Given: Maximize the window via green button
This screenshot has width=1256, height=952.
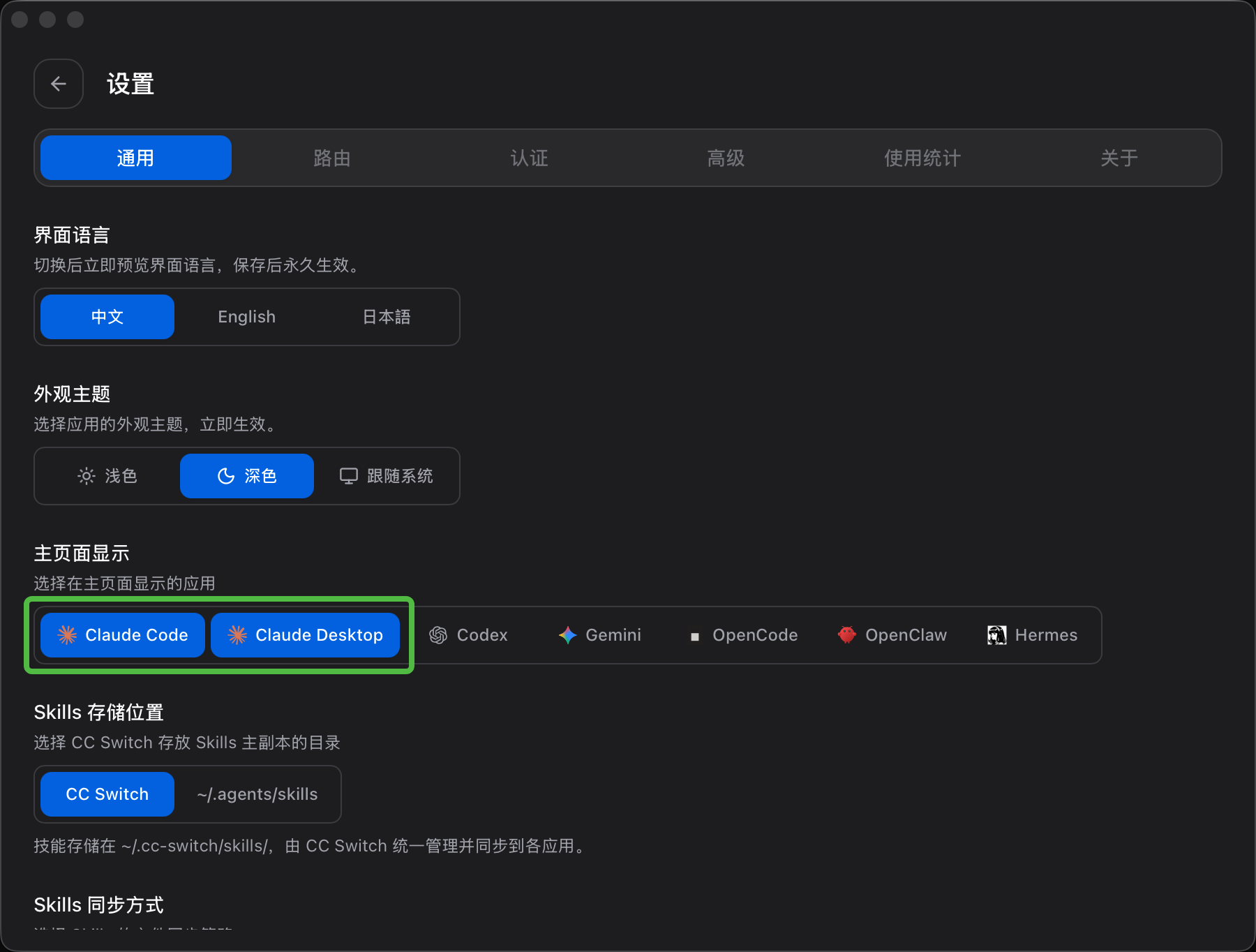Looking at the screenshot, I should click(75, 20).
